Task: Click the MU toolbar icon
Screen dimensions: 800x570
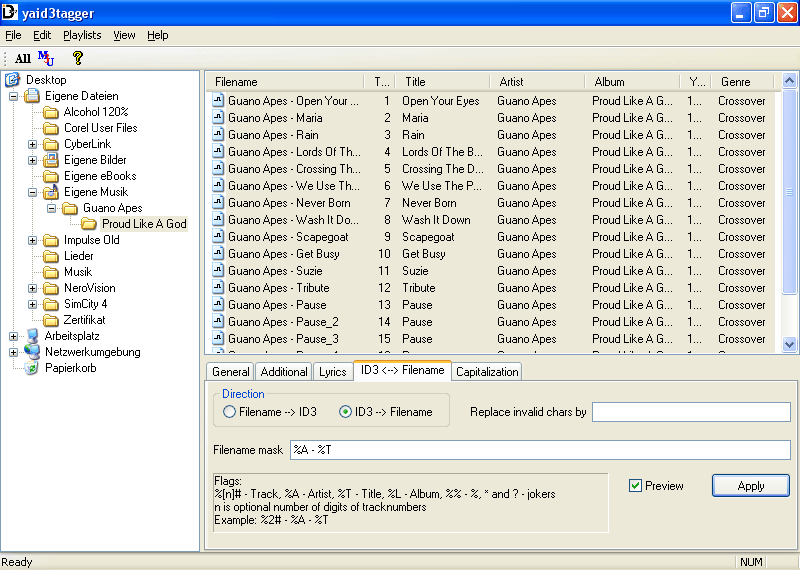Action: (46, 58)
